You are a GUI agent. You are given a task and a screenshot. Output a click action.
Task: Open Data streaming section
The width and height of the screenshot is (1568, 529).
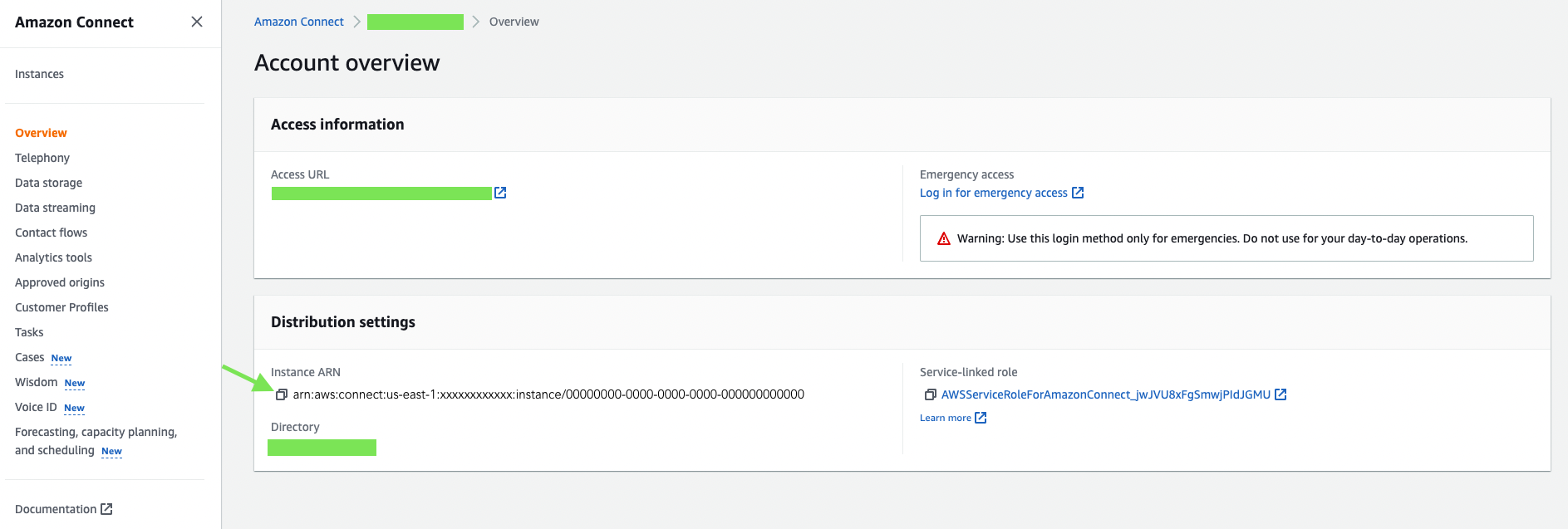point(55,208)
